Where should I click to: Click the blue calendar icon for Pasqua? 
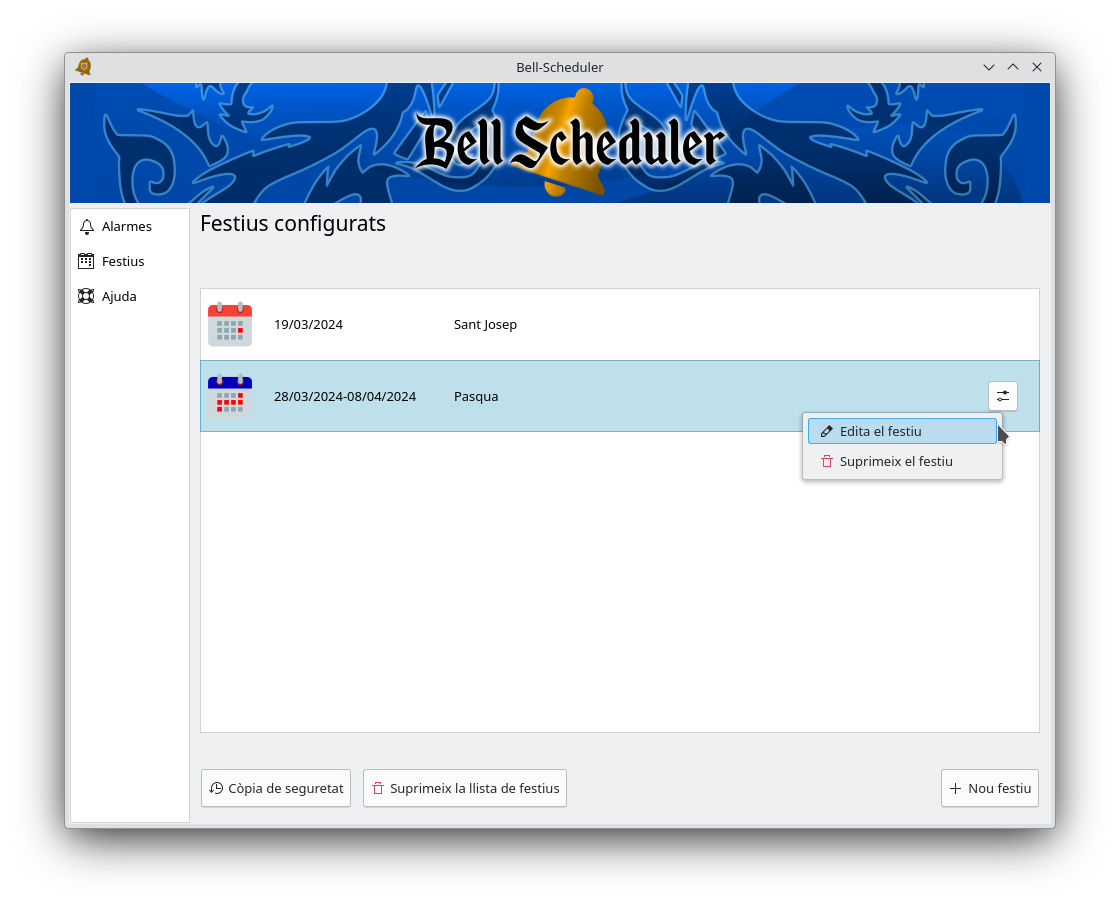click(230, 397)
